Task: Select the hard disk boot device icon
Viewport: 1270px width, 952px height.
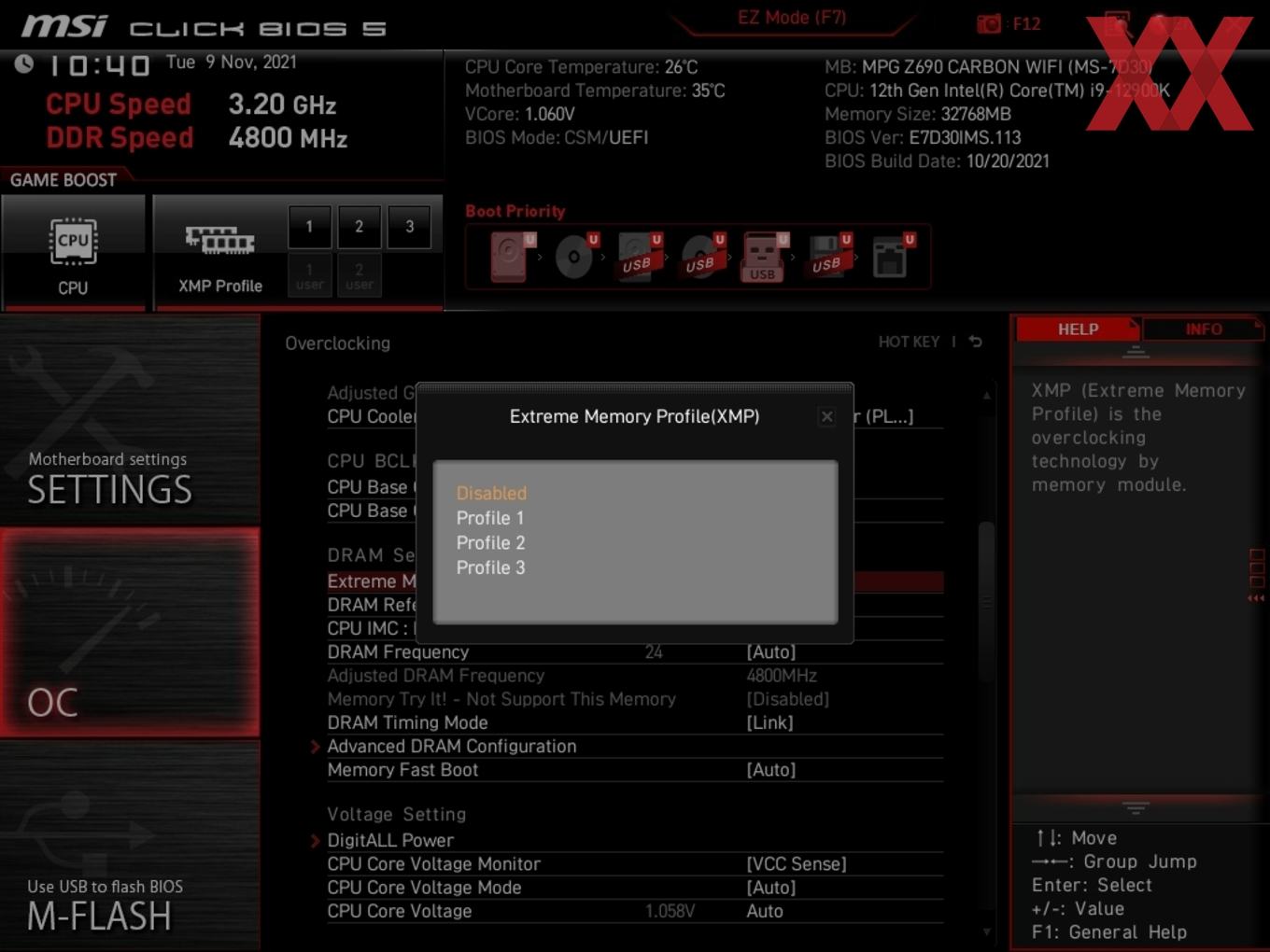Action: 510,257
